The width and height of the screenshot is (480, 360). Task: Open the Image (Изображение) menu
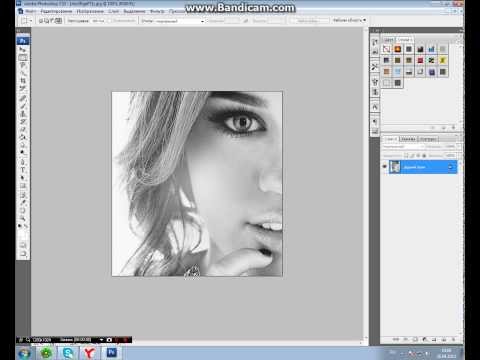tap(90, 11)
